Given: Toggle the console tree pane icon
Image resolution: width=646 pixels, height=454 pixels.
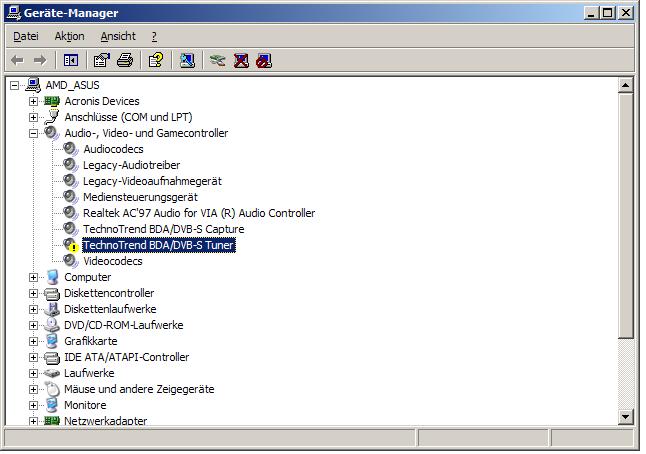Looking at the screenshot, I should [x=71, y=61].
